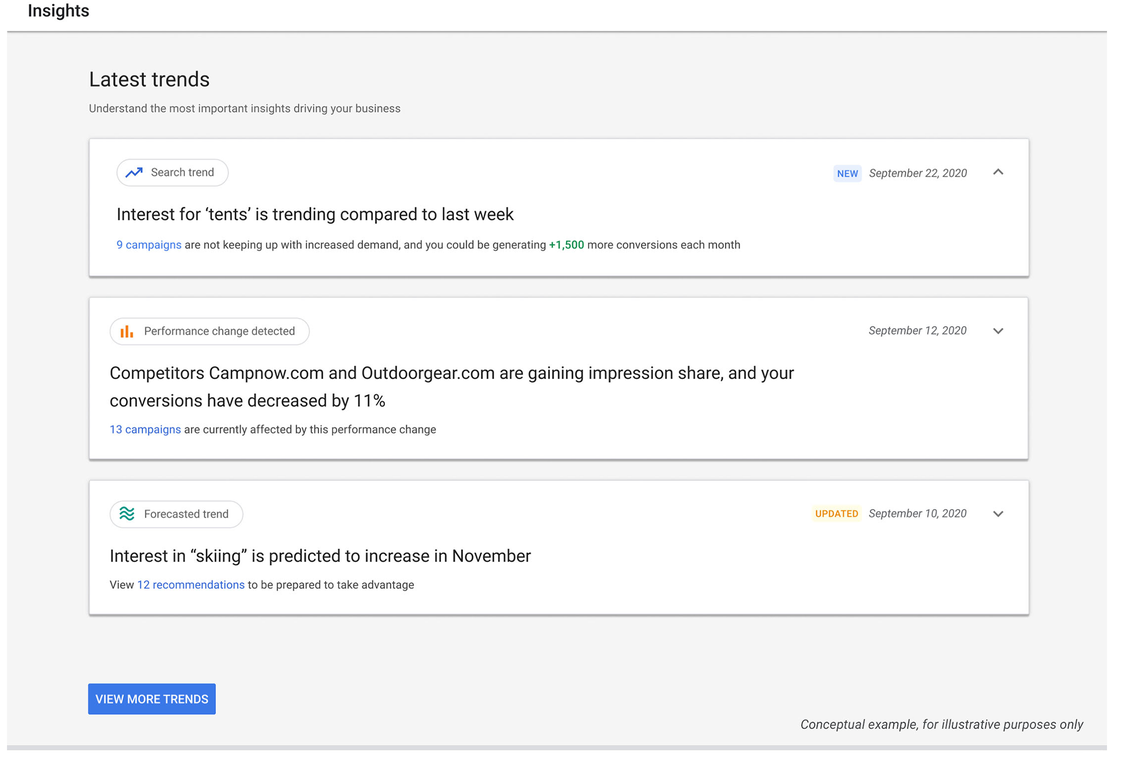This screenshot has height=763, width=1123.
Task: Click the September 10, 2020 date
Action: point(918,514)
